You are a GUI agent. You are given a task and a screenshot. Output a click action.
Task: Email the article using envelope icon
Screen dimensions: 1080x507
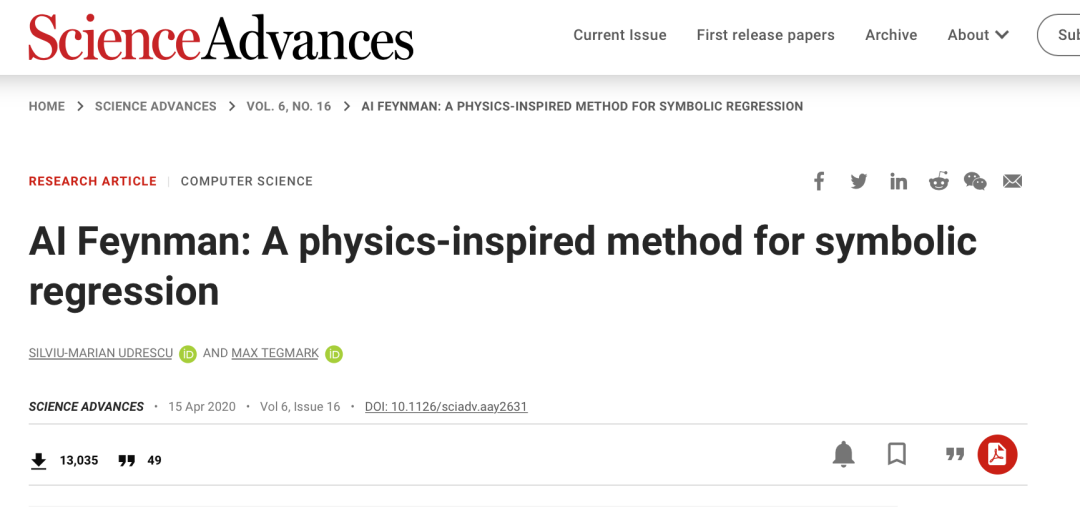[x=1012, y=181]
